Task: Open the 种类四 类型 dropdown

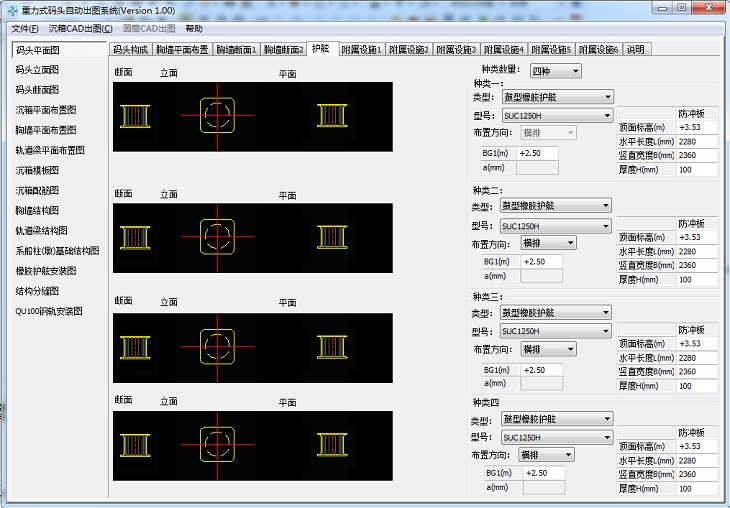Action: click(557, 419)
